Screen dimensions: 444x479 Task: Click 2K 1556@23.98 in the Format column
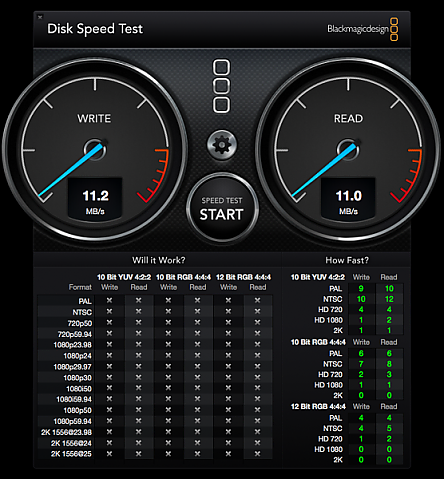66,432
